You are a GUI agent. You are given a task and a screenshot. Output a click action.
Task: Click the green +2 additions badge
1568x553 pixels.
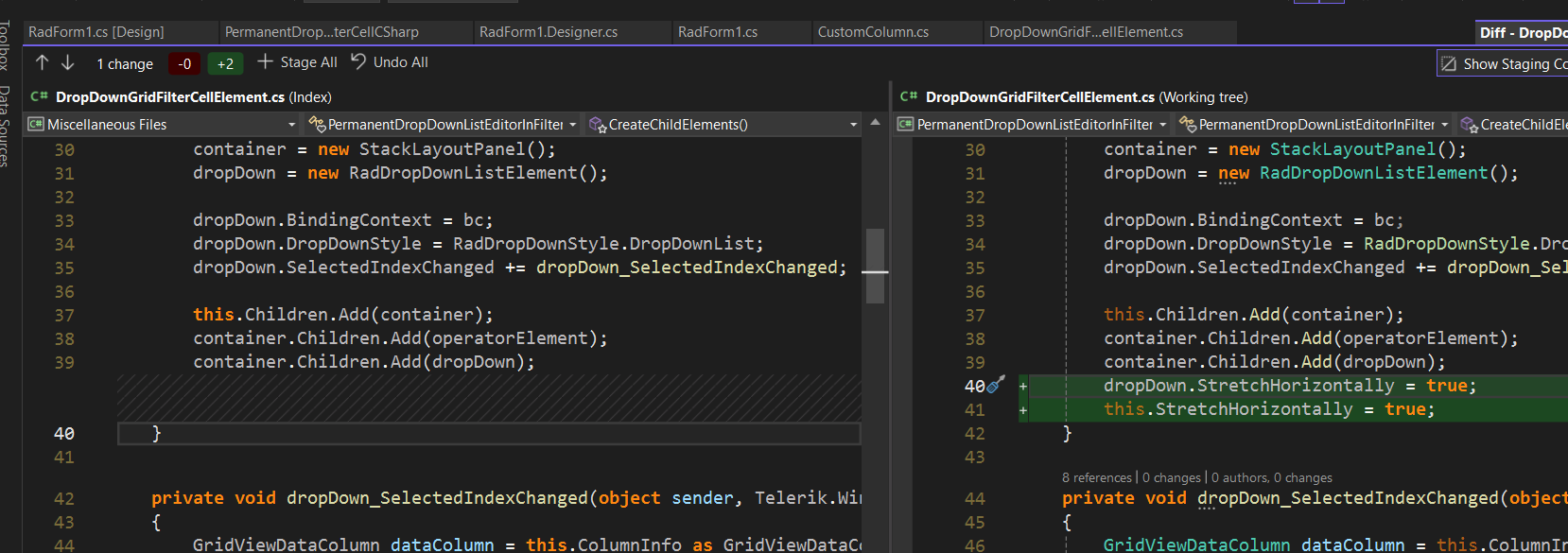(x=225, y=63)
